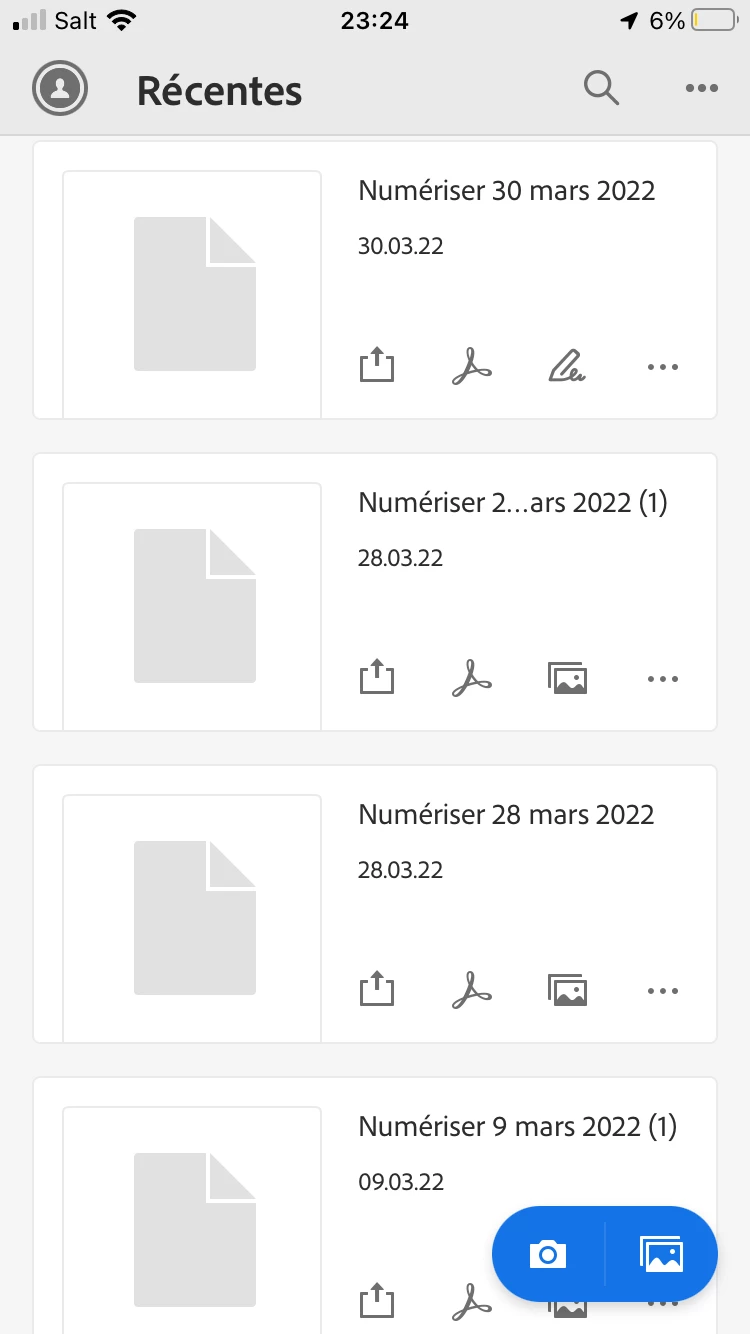Image resolution: width=750 pixels, height=1334 pixels.
Task: Open Numériser 30 mars 2022 in Acrobat
Action: click(x=471, y=367)
